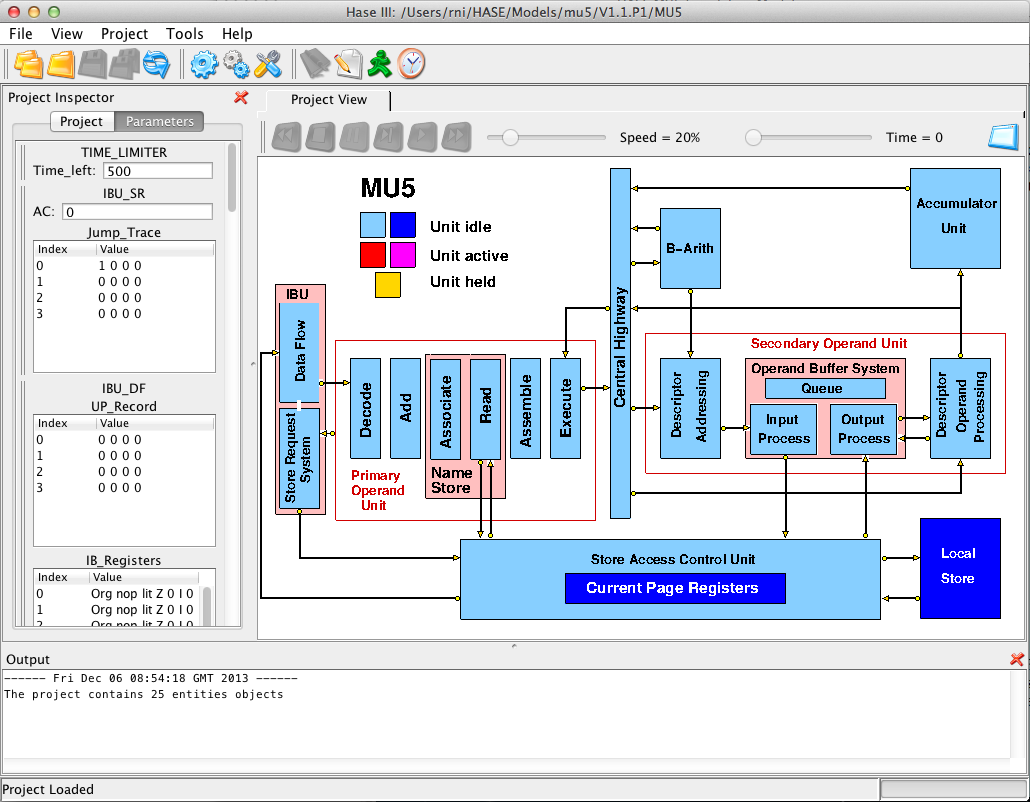The width and height of the screenshot is (1030, 802).
Task: Click the stop playback button
Action: (x=321, y=137)
